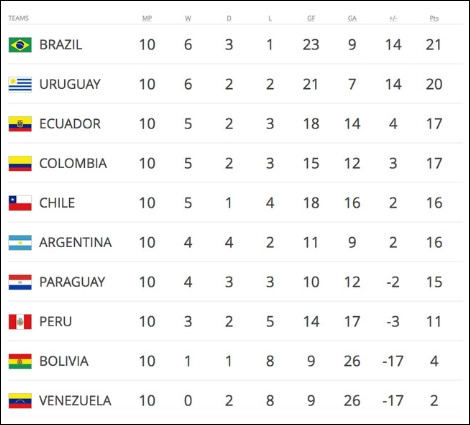
Task: Click the Uruguay flag icon
Action: [20, 84]
